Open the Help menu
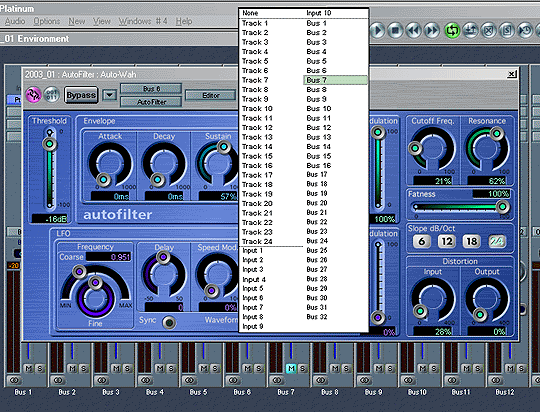The height and width of the screenshot is (412, 540). click(184, 21)
